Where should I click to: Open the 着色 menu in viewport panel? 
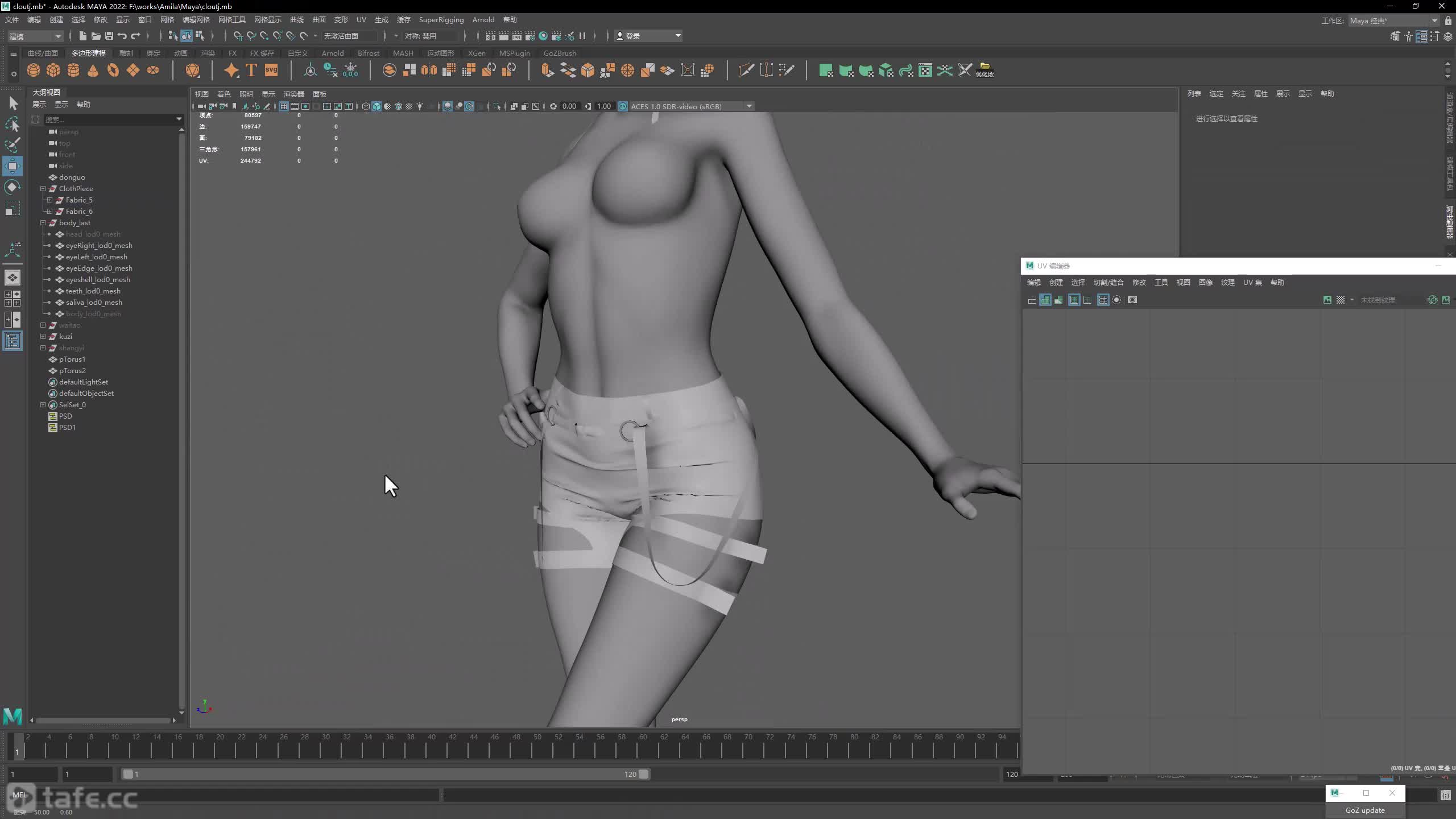tap(224, 94)
